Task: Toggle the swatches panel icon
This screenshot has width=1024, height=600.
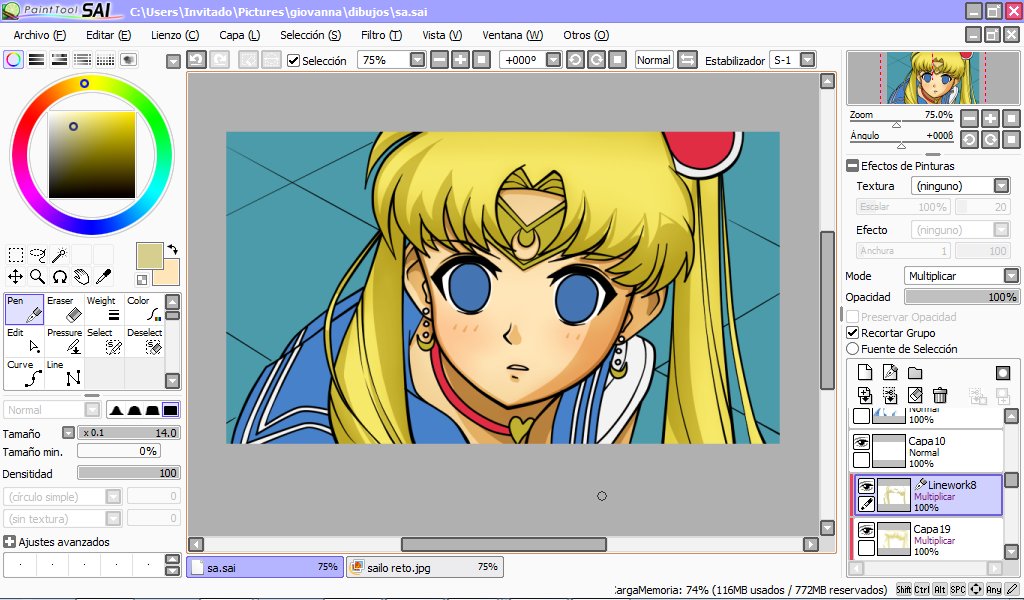Action: click(x=105, y=59)
